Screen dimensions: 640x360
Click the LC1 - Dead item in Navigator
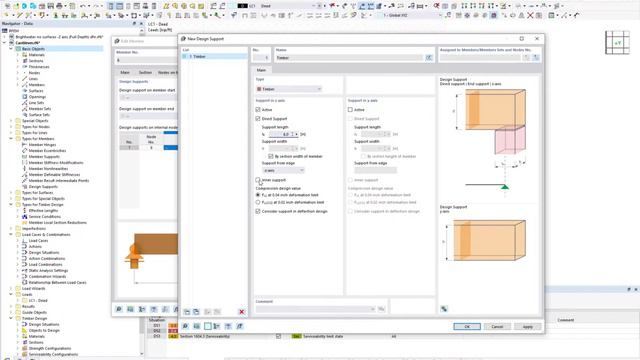tap(38, 300)
